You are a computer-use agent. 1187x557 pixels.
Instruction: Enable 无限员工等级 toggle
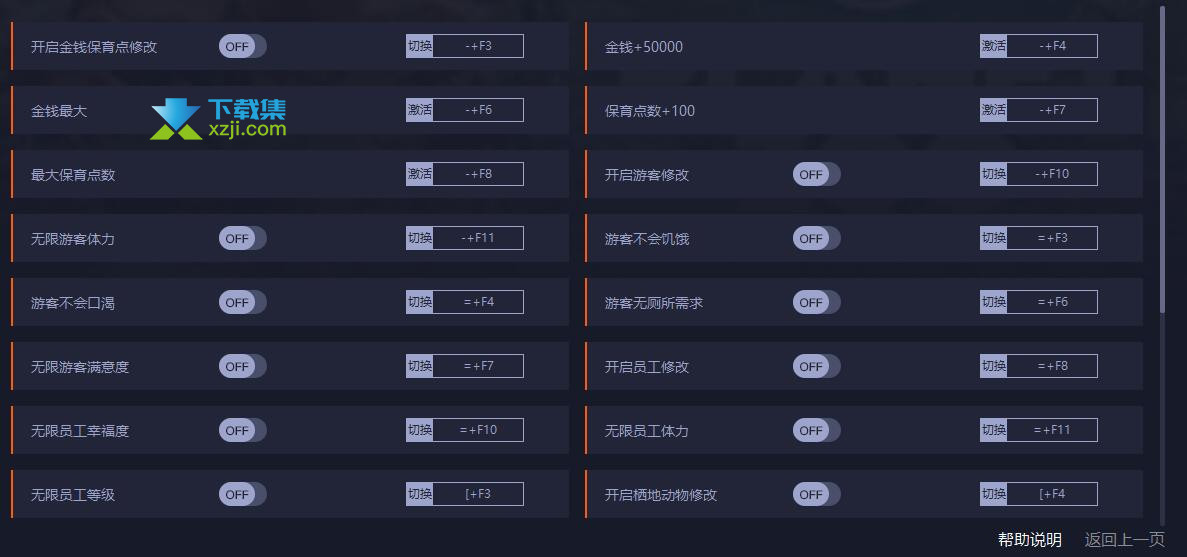click(243, 494)
